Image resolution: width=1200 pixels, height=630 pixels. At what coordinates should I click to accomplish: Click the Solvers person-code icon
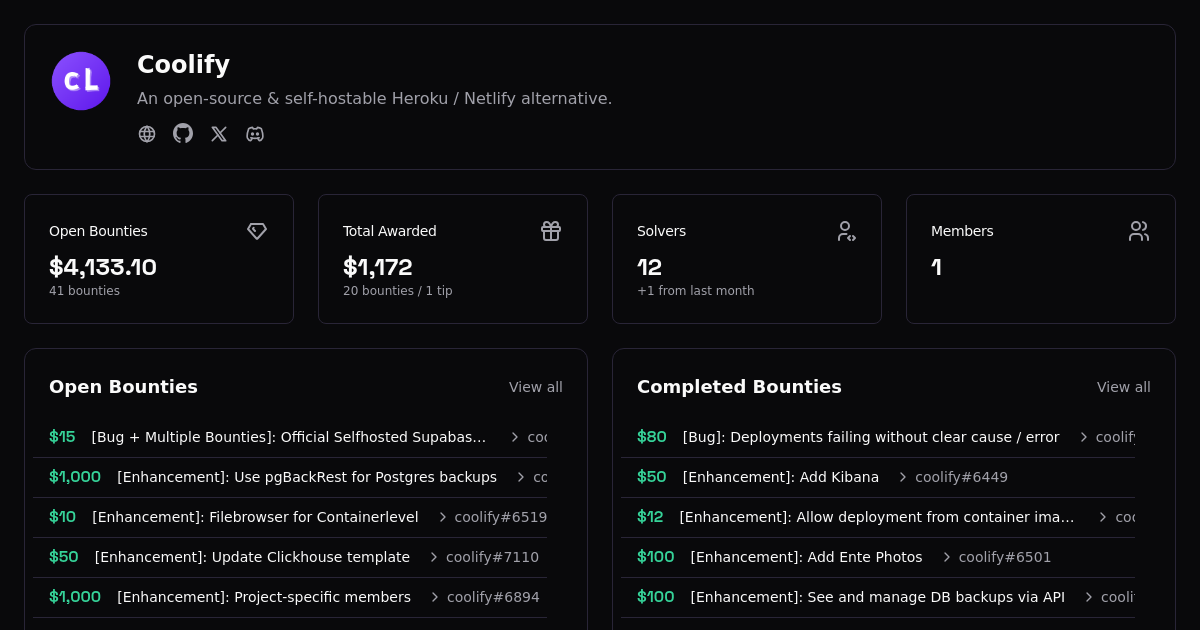(846, 231)
